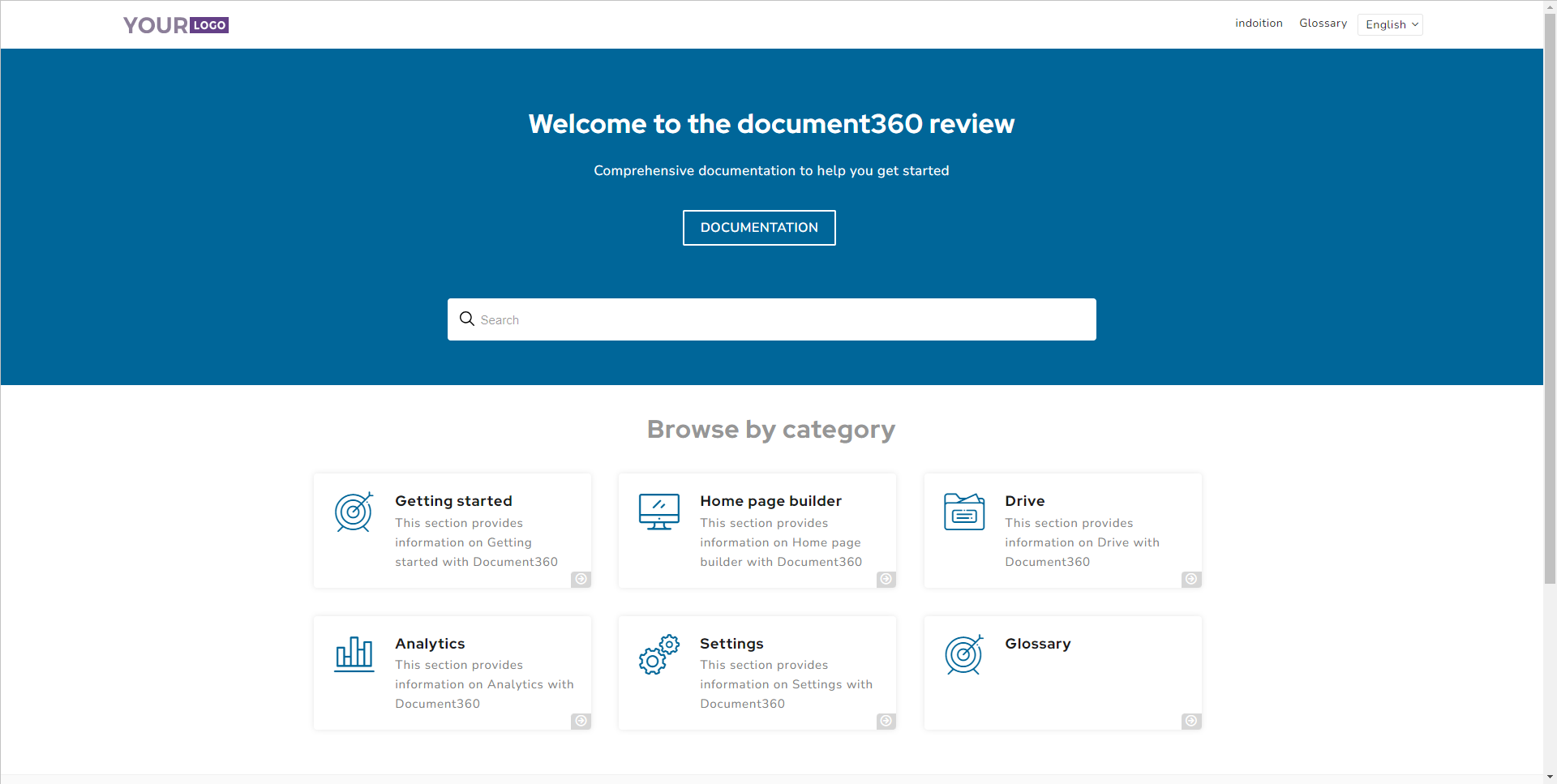Click the page vertical scrollbar thumb
The image size is (1557, 784).
tap(1550, 298)
